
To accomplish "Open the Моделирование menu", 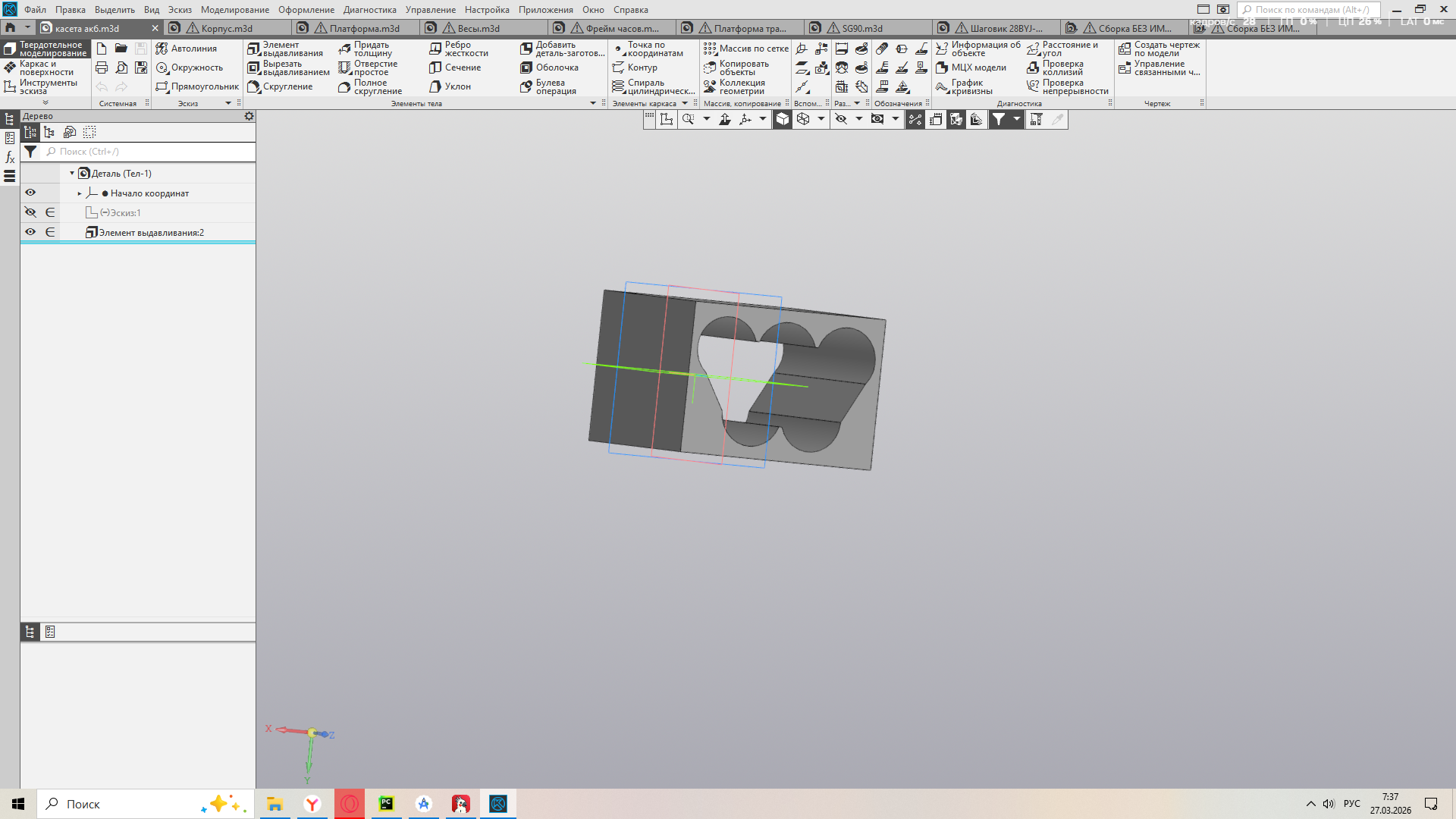I will point(235,10).
